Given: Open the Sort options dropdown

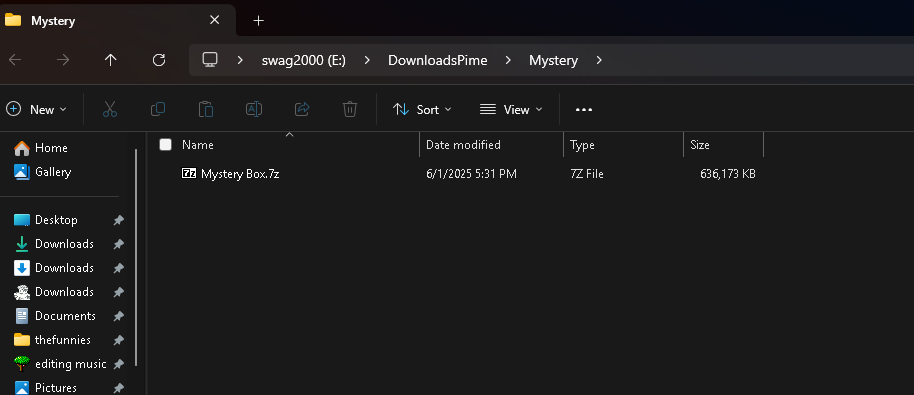Looking at the screenshot, I should [x=423, y=109].
